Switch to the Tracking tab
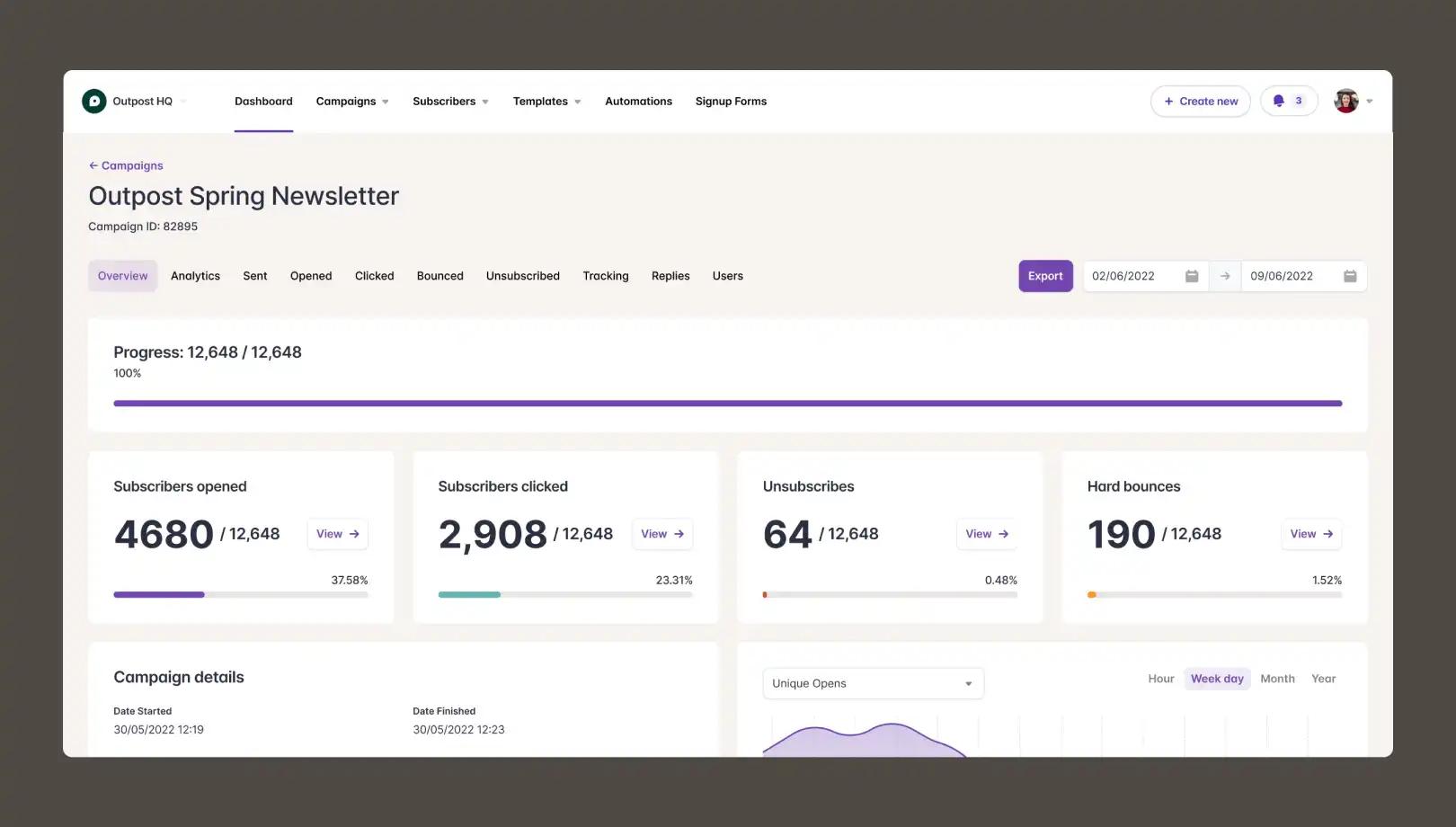 point(606,276)
